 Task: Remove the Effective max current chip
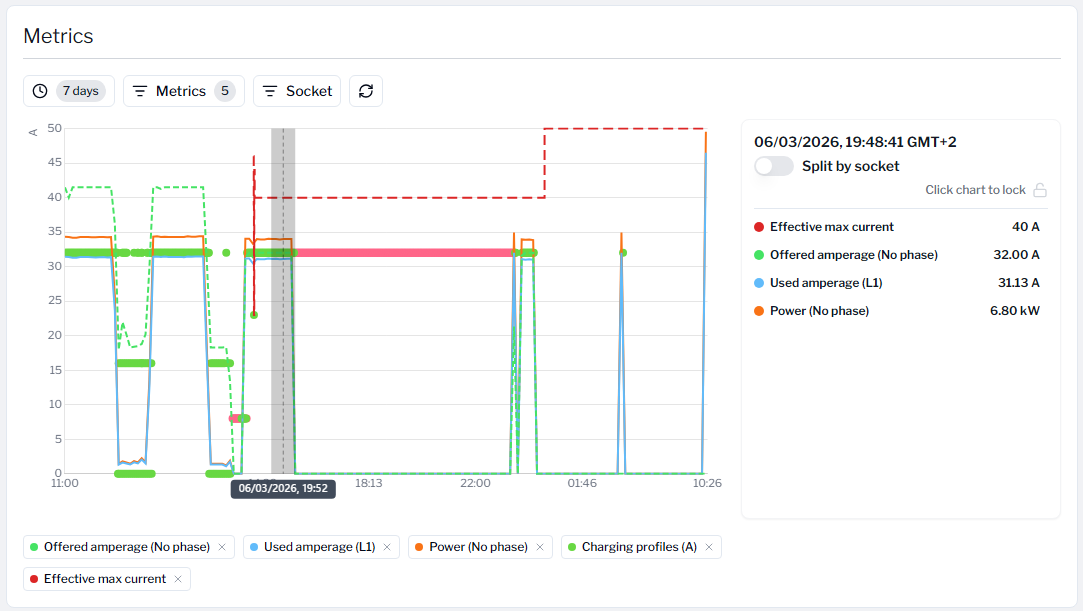pyautogui.click(x=178, y=579)
